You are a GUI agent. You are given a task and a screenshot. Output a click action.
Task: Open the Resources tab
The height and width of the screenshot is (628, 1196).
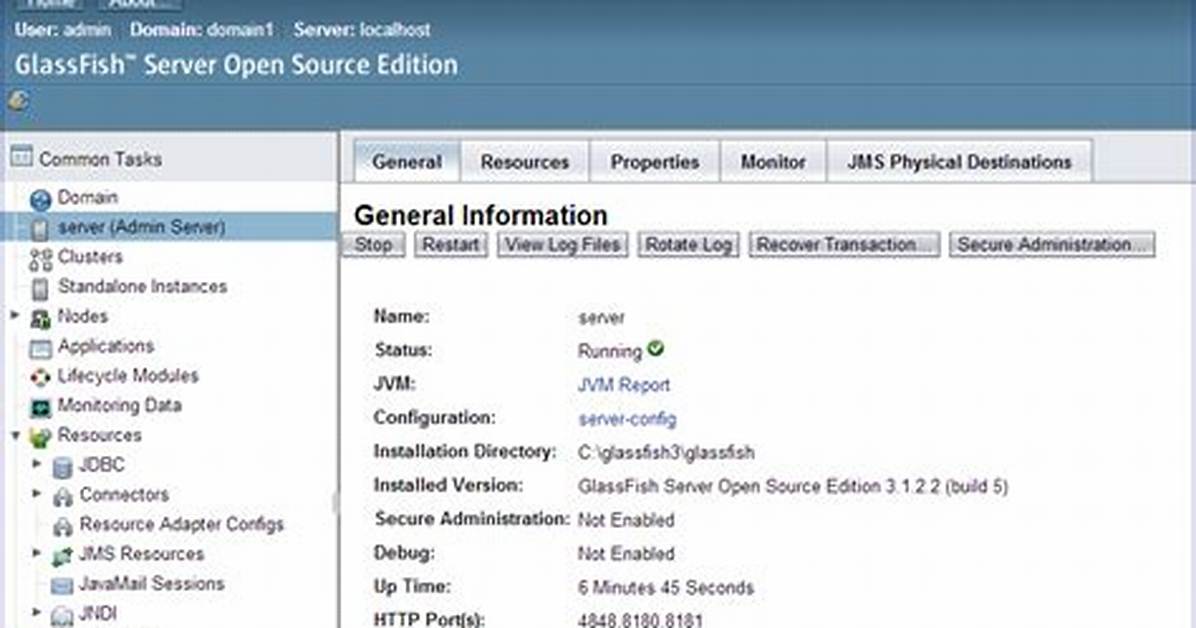[x=525, y=161]
